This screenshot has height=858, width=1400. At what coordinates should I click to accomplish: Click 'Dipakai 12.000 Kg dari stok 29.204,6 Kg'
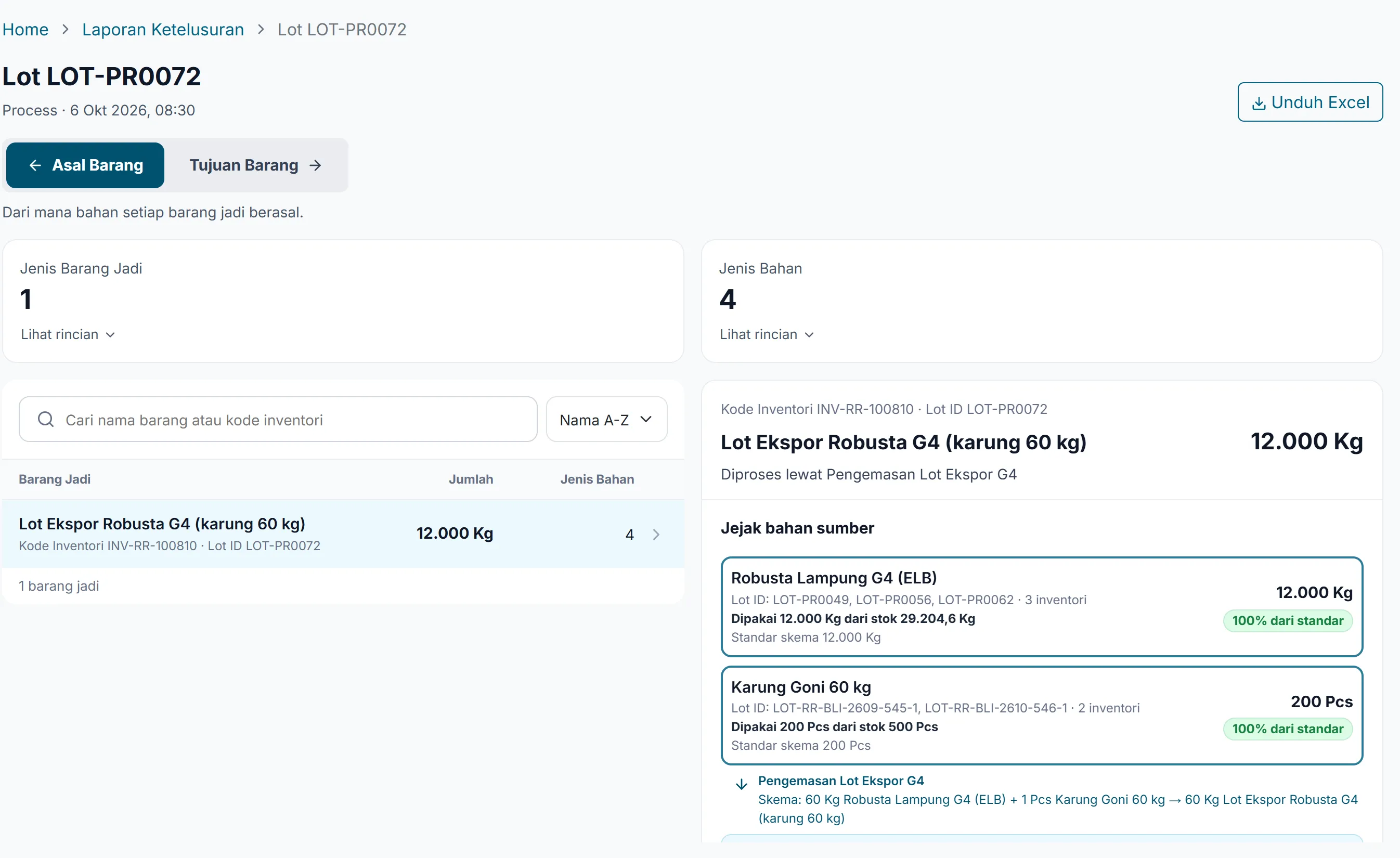853,618
